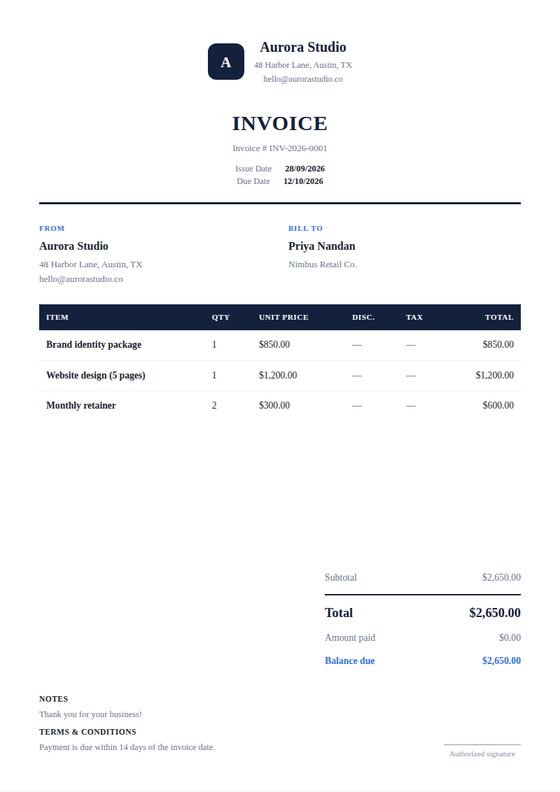The height and width of the screenshot is (792, 560).
Task: Click the UNIT PRICE column header
Action: coord(284,317)
